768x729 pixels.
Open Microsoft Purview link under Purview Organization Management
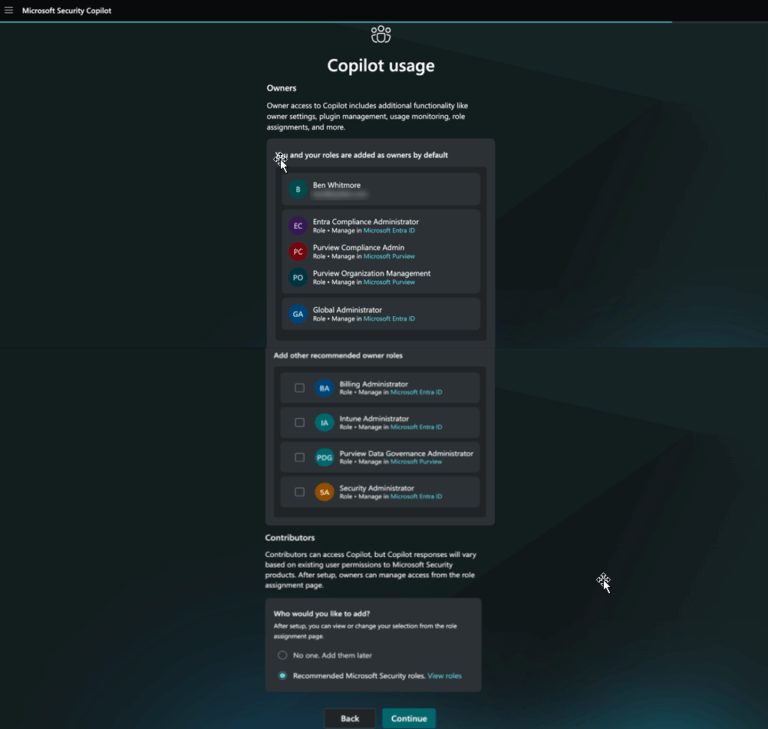[389, 283]
